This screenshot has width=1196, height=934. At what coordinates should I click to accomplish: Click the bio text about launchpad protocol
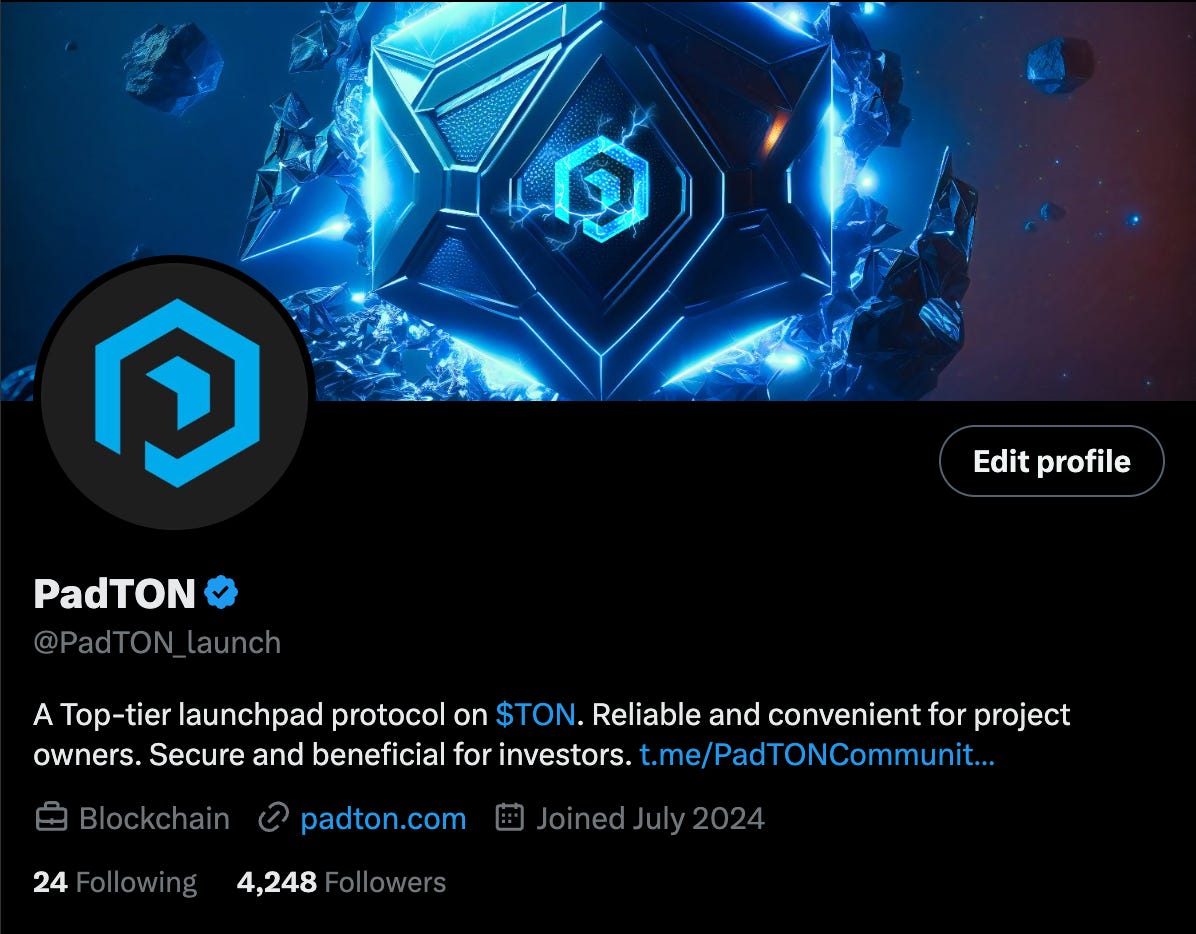click(x=551, y=735)
